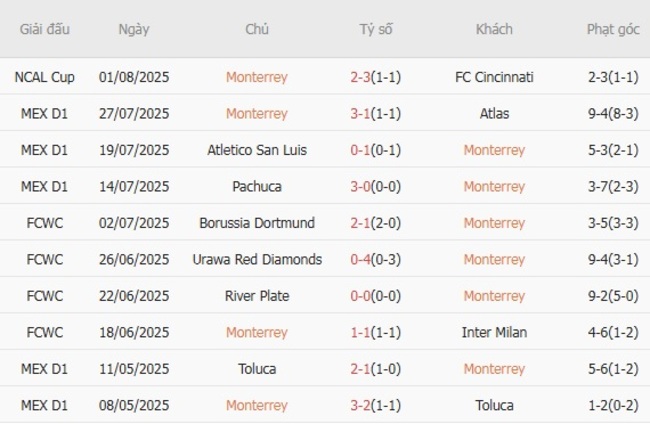Open River Plate team link
Image resolution: width=650 pixels, height=424 pixels.
click(x=257, y=296)
